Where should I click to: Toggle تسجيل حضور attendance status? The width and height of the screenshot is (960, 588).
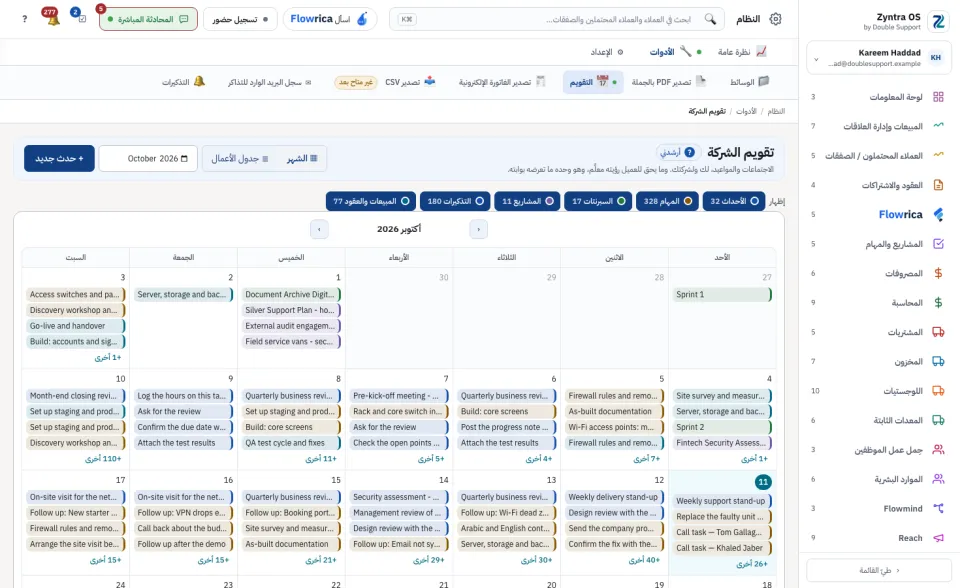click(240, 19)
